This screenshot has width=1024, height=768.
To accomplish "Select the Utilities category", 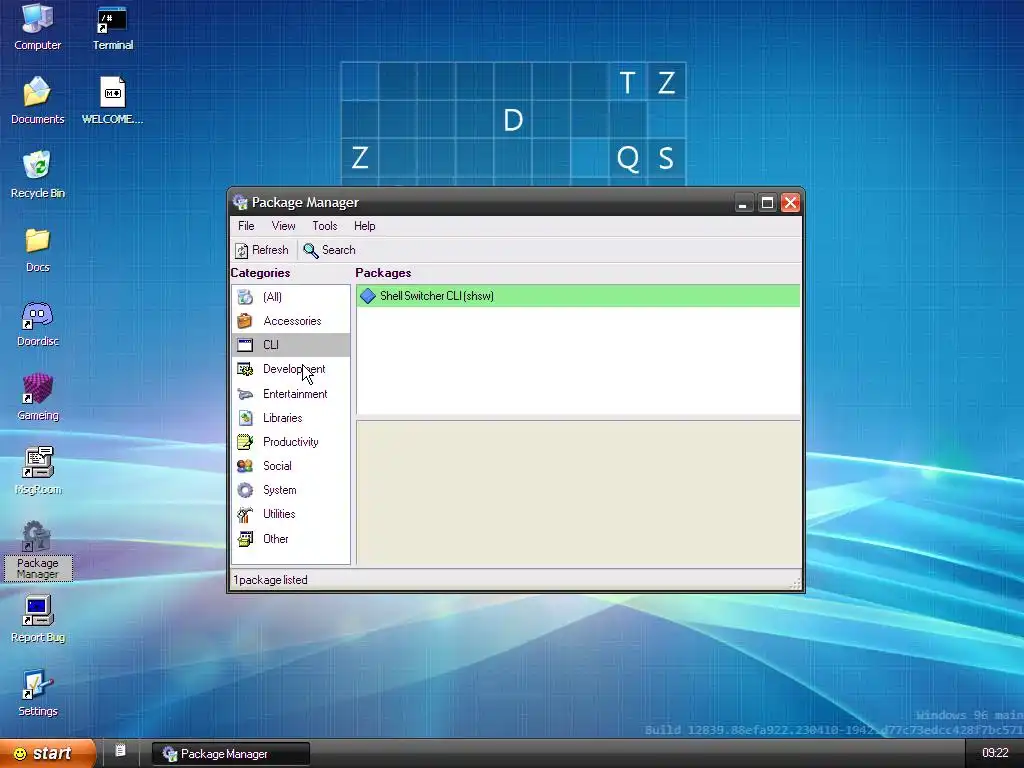I will 291,515.
